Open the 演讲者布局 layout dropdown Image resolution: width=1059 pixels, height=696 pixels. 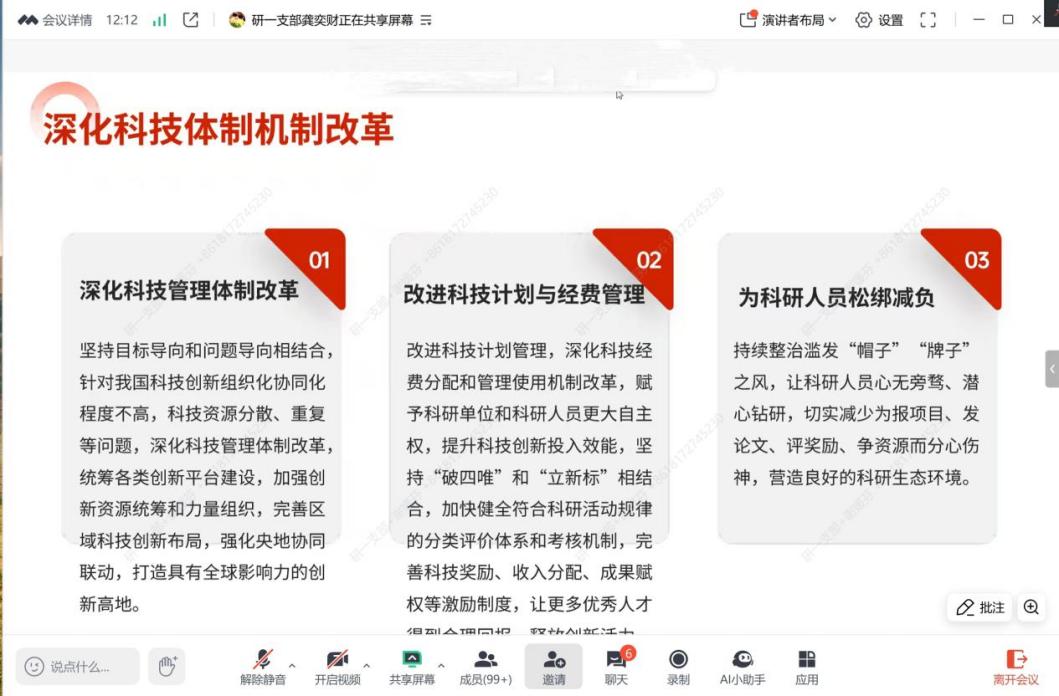tap(788, 20)
